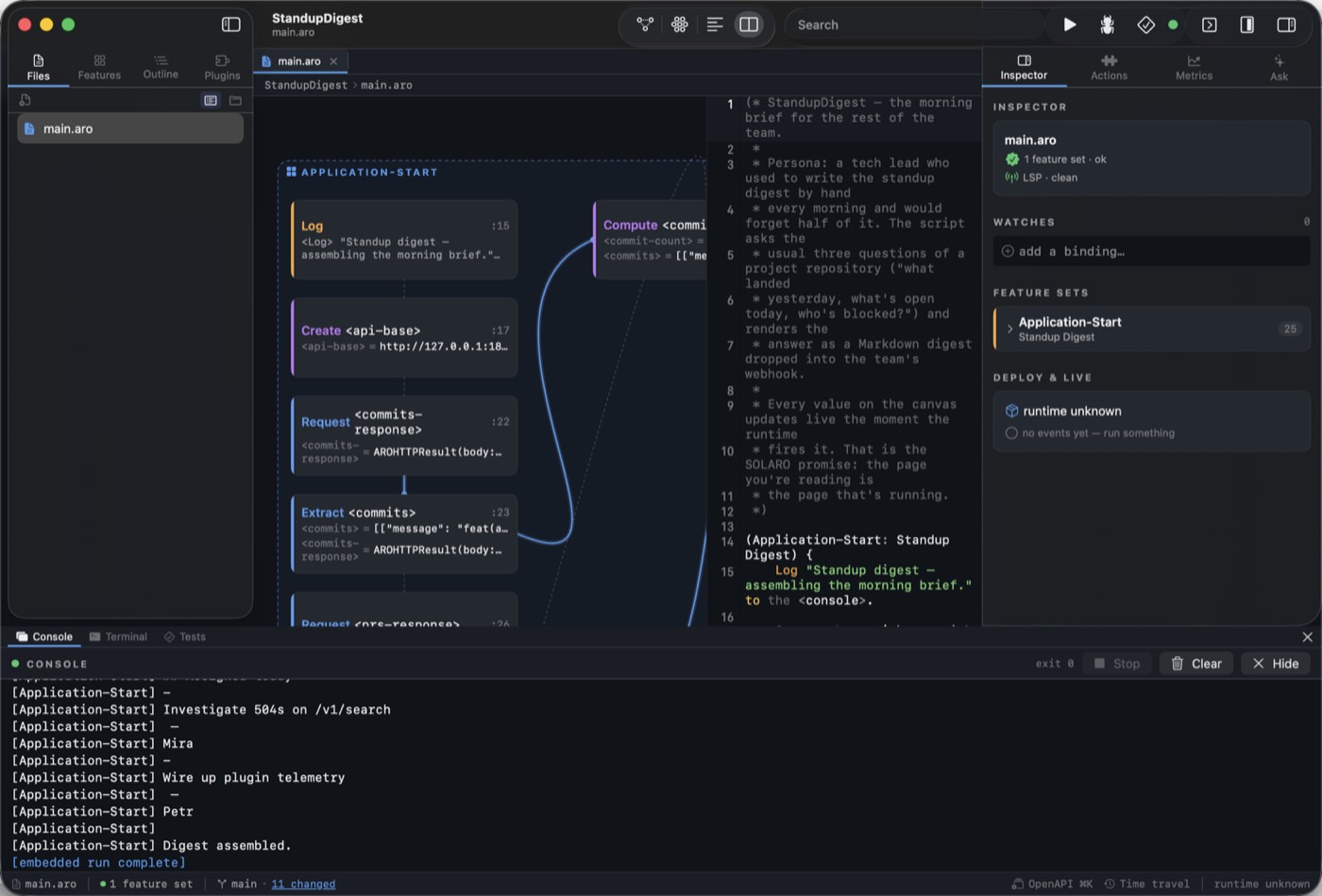Screen dimensions: 1322x896
Task: Toggle the split canvas-and-code view
Action: (x=749, y=25)
